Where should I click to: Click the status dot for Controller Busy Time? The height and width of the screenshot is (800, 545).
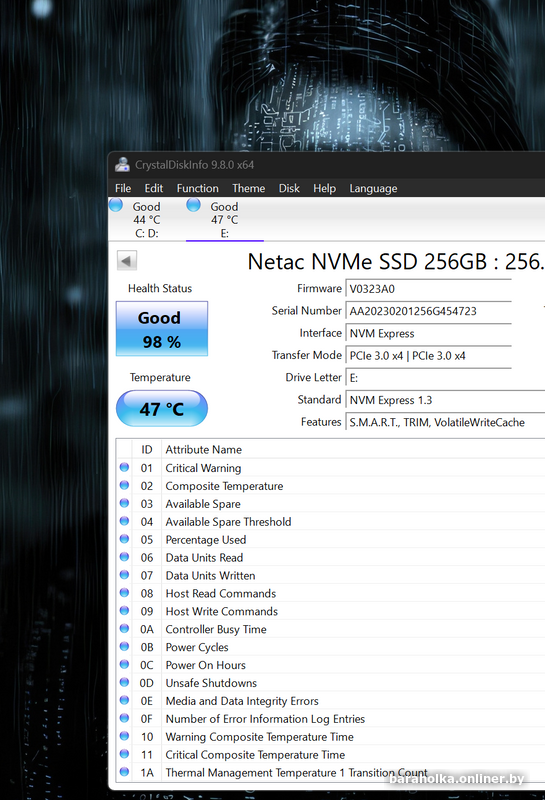[x=124, y=629]
